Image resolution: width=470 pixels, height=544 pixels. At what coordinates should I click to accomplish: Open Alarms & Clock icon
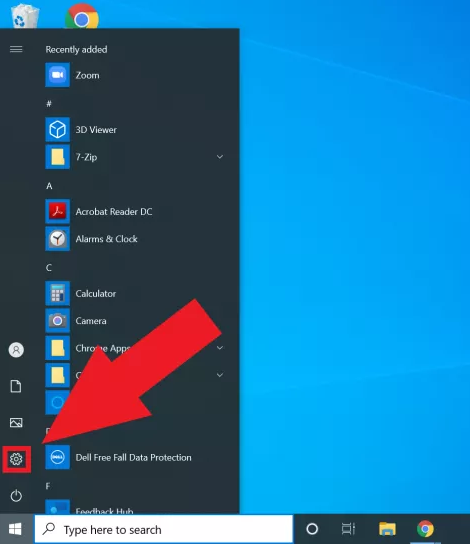coord(58,239)
